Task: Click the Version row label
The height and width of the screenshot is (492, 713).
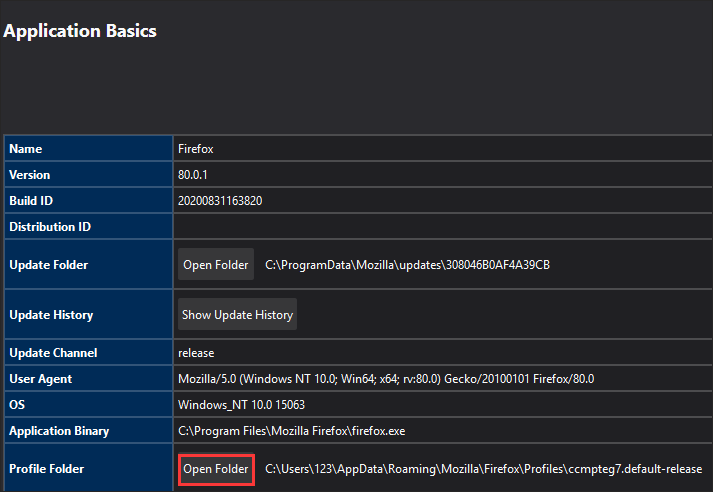Action: [x=30, y=175]
